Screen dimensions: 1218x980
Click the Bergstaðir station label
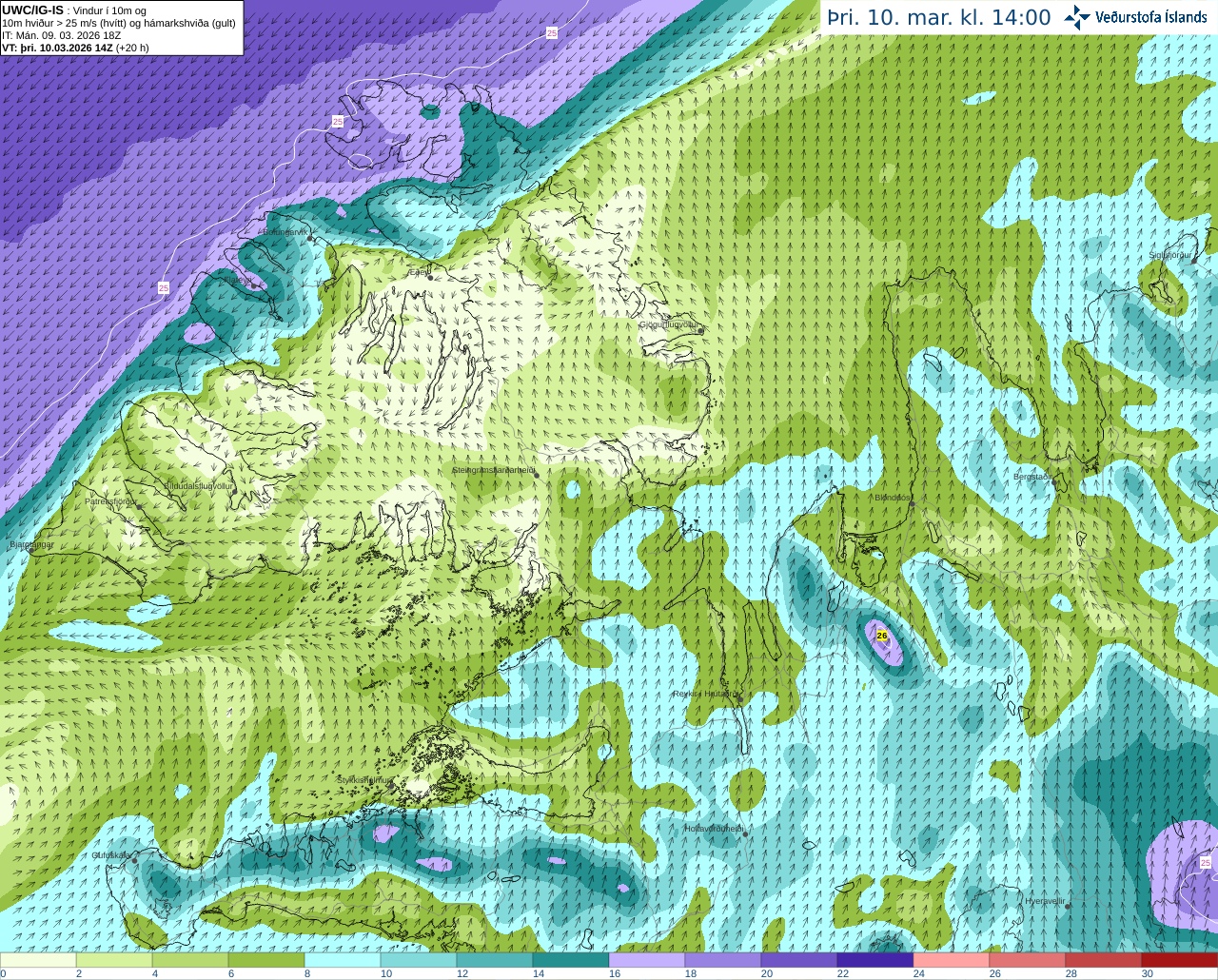[x=1032, y=477]
